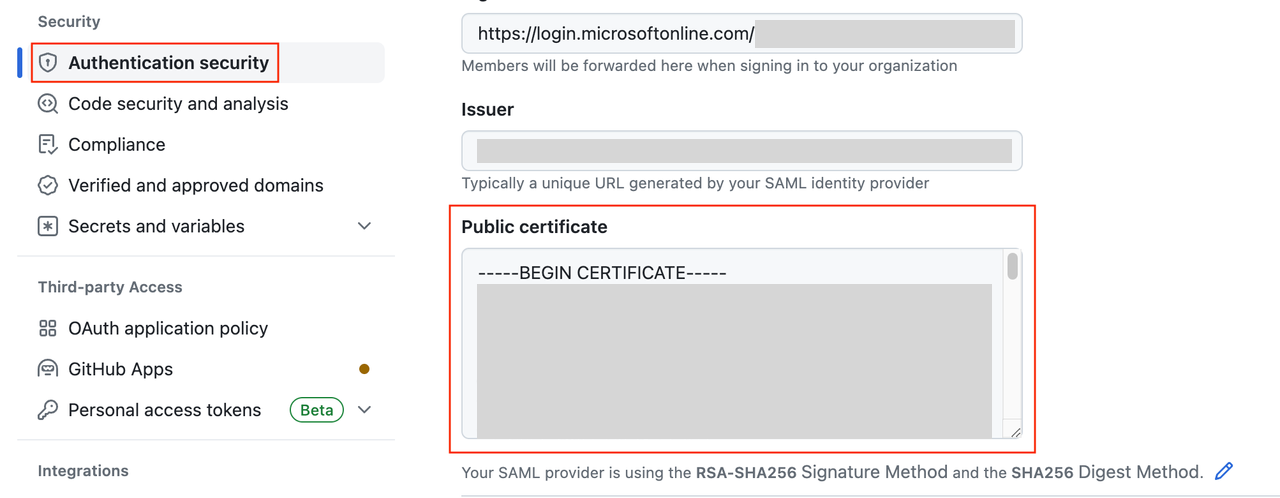Open OAuth application policy settings
1280x498 pixels.
point(168,329)
